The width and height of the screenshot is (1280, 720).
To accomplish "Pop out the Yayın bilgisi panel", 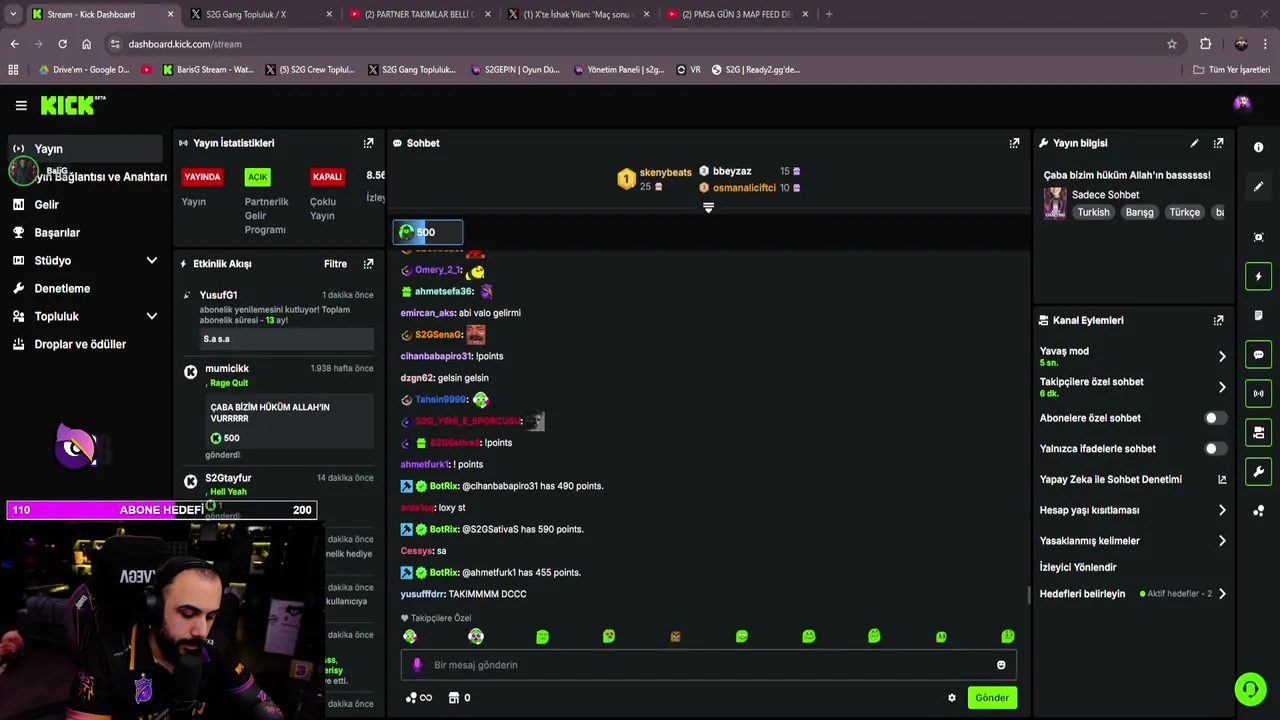I will pyautogui.click(x=1218, y=143).
